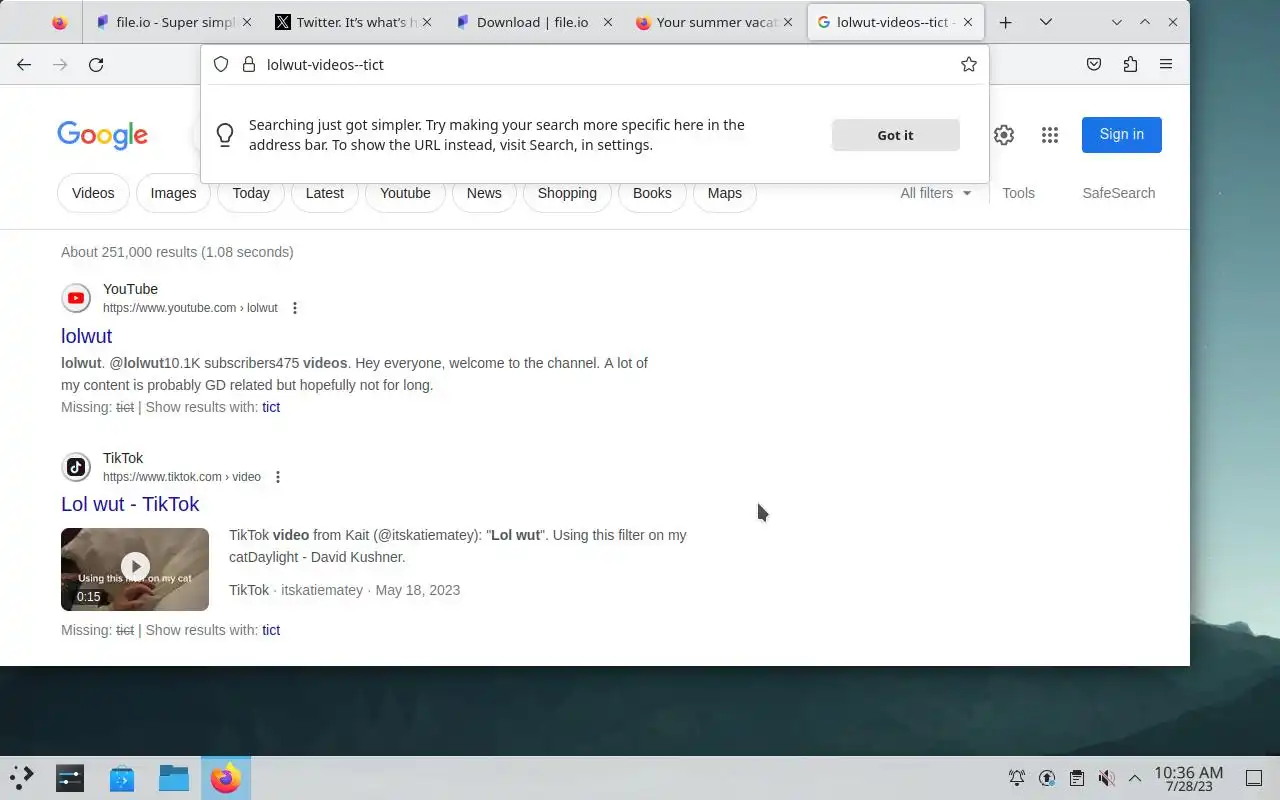Open the Google apps grid
Viewport: 1280px width, 800px height.
click(1049, 135)
